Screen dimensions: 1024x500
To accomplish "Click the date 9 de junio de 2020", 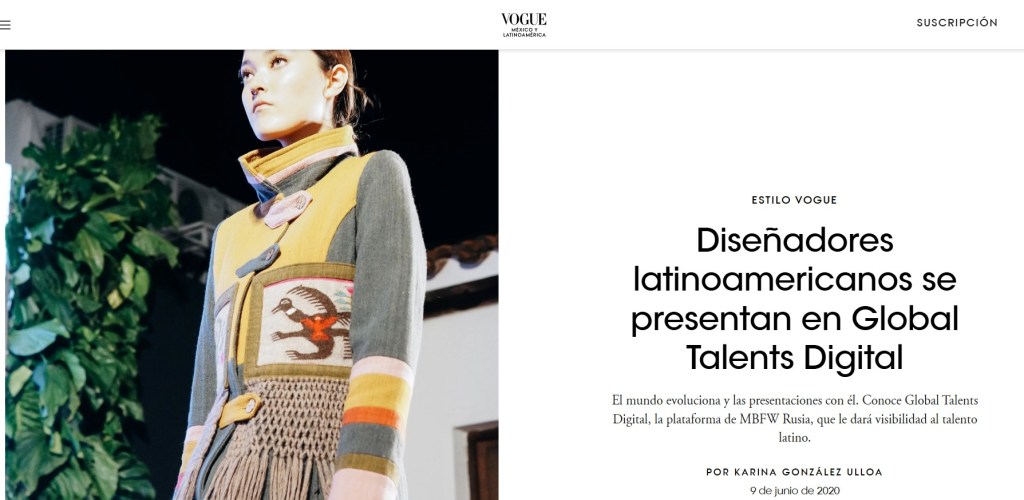I will point(795,490).
